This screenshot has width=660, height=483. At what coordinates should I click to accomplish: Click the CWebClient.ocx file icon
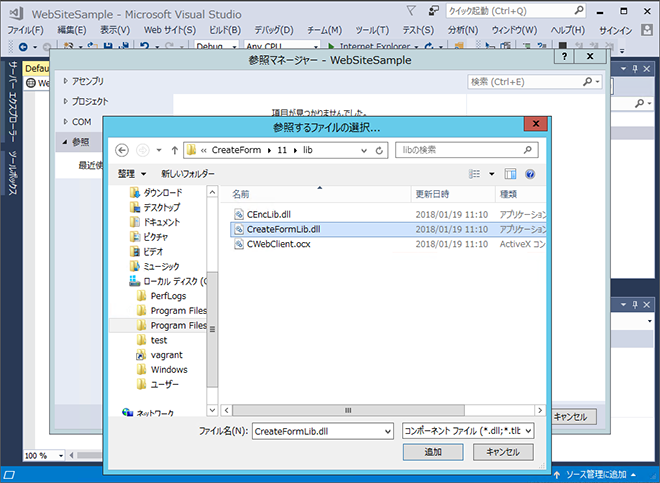[239, 244]
